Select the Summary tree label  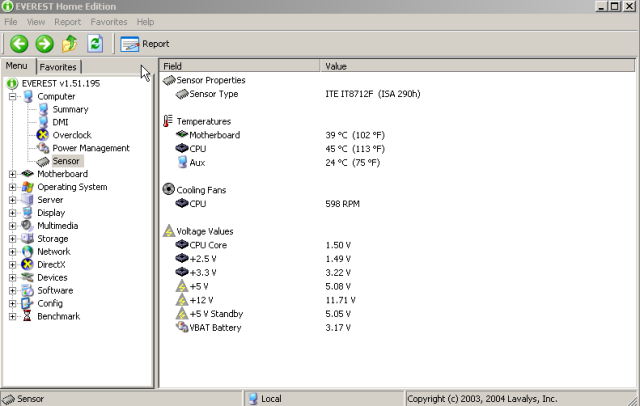point(71,109)
